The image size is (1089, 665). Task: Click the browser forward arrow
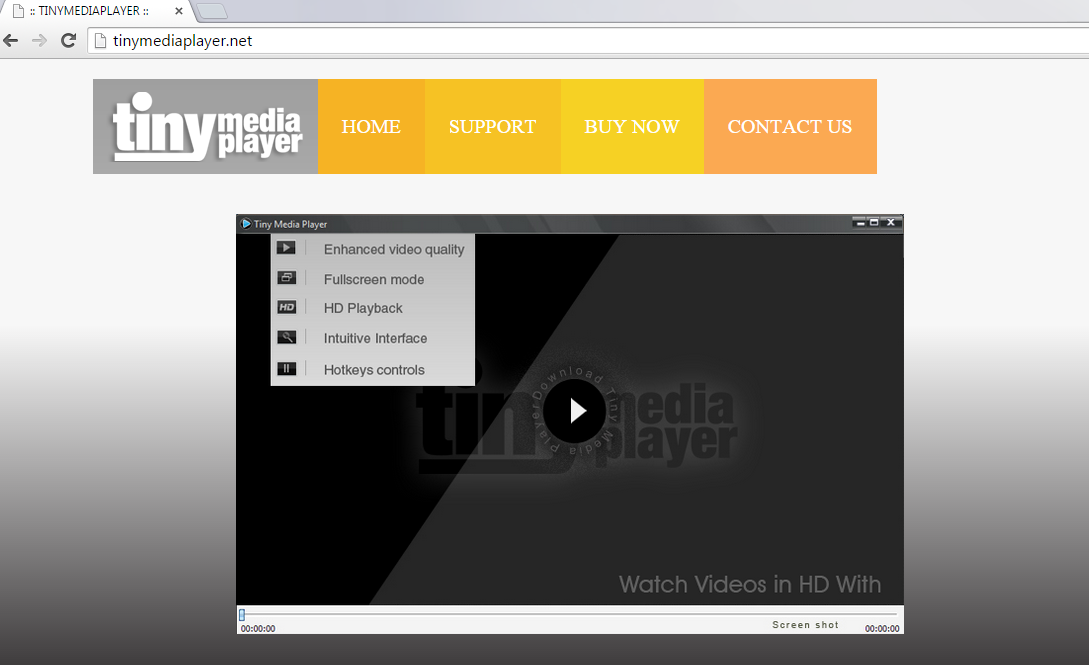(x=40, y=40)
